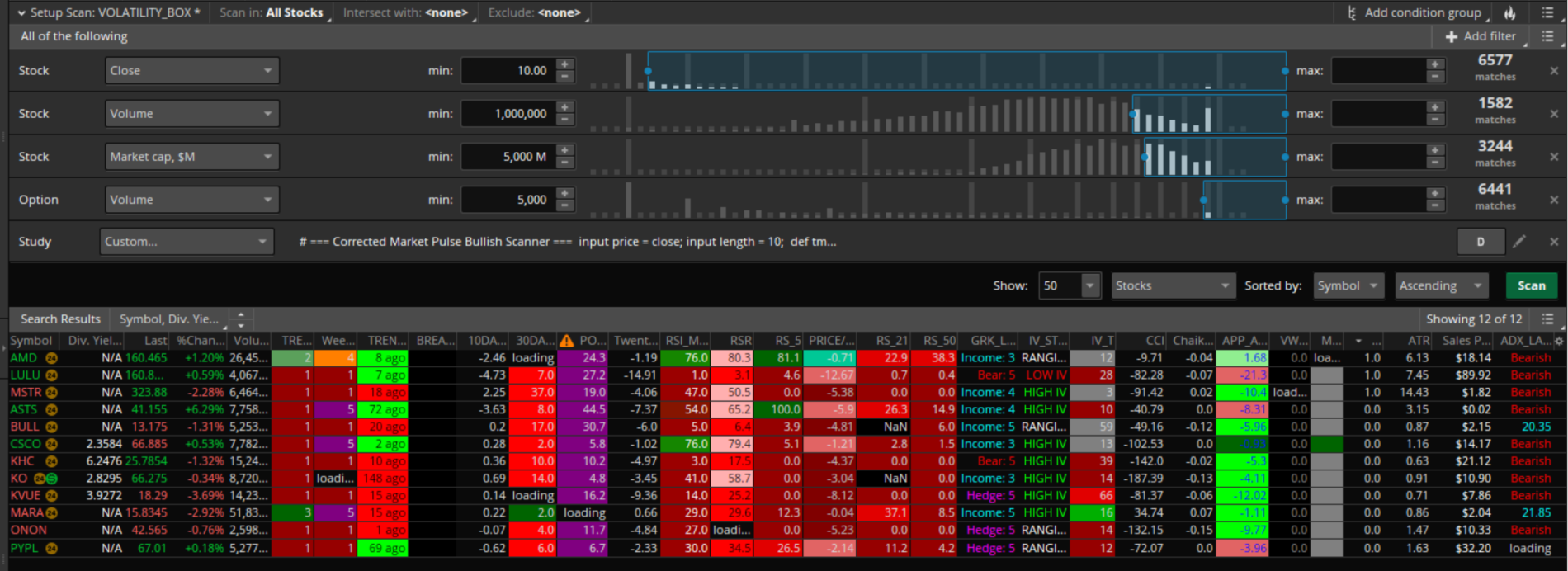Open the Sorted by Symbol dropdown
Viewport: 1568px width, 571px height.
click(1348, 285)
